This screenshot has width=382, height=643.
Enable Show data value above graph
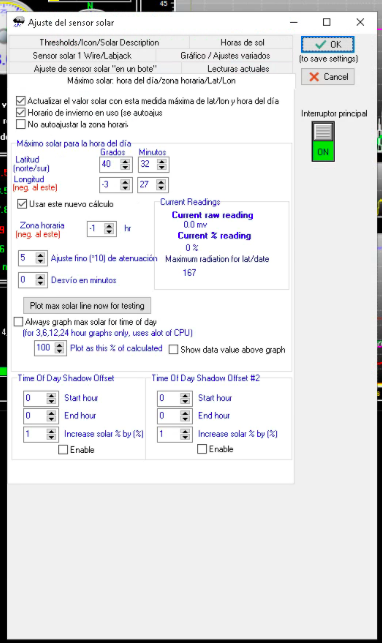(x=173, y=349)
